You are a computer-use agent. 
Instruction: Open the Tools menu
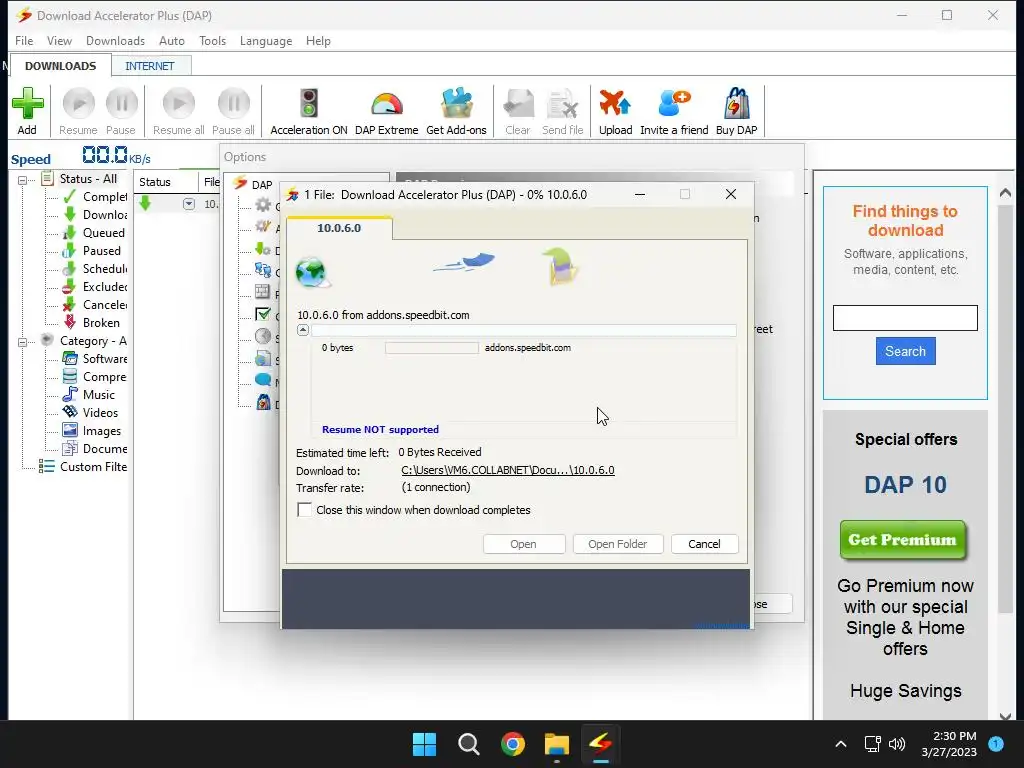coord(212,40)
